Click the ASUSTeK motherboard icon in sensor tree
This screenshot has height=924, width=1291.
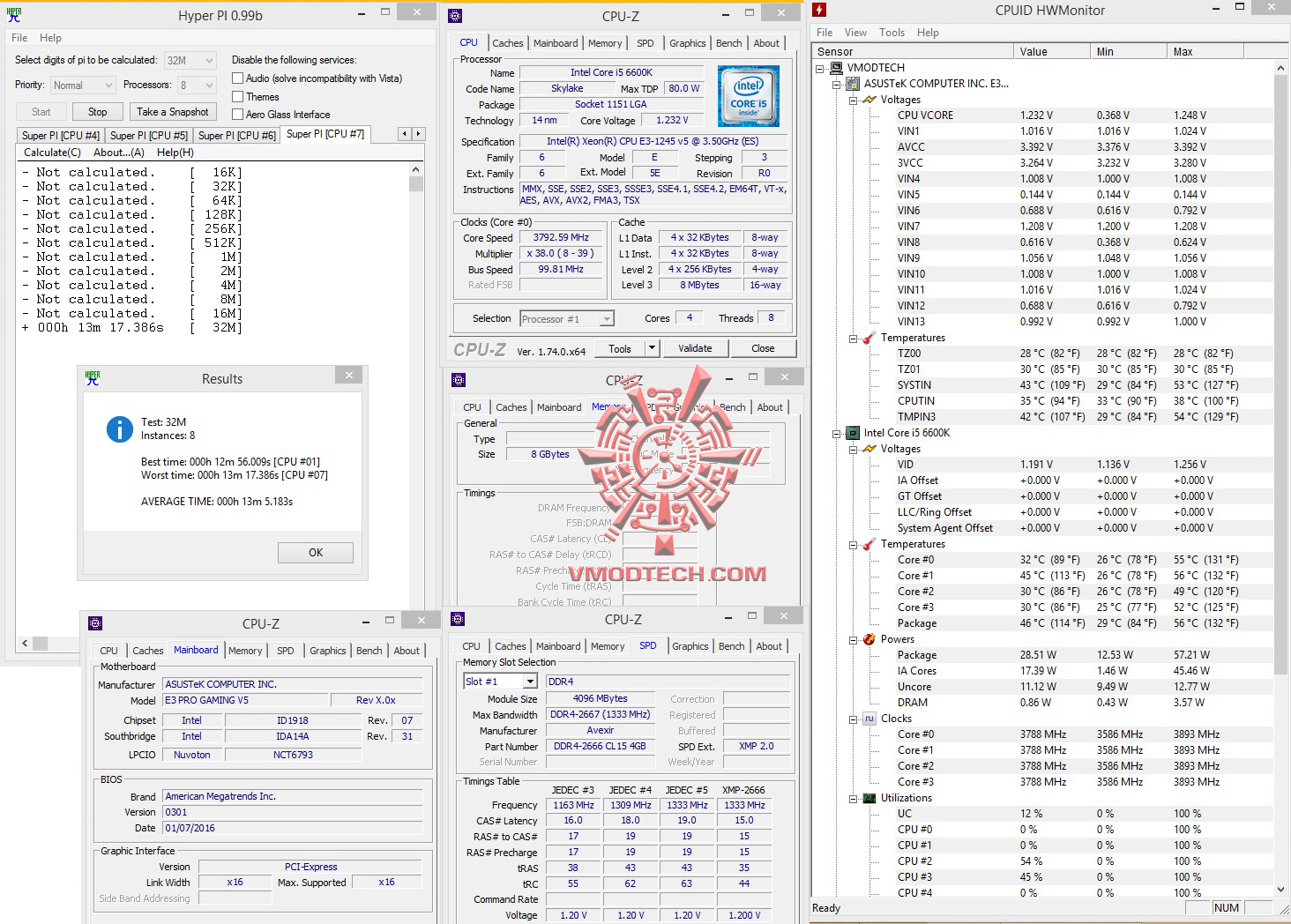point(853,84)
